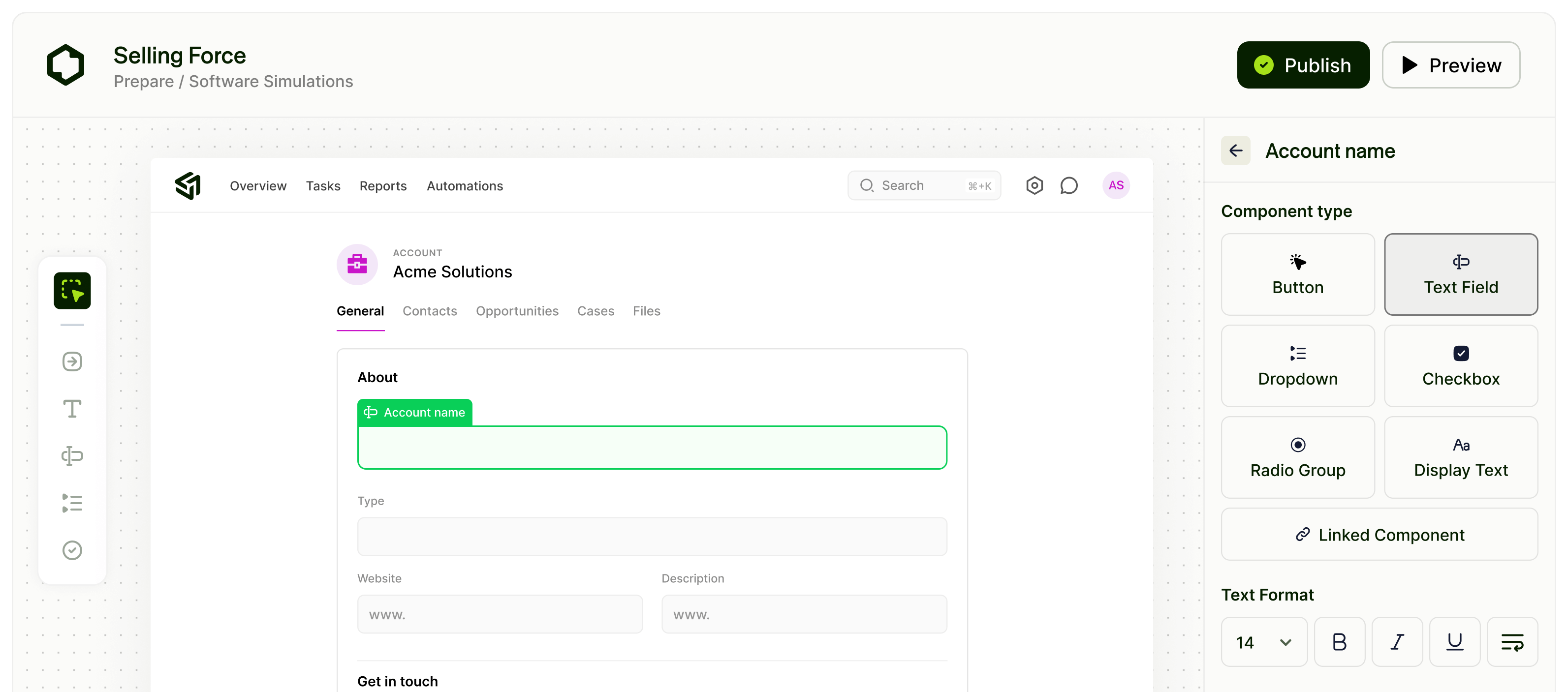1568x692 pixels.
Task: Select the checkmark circle tool in left sidebar
Action: 72,550
